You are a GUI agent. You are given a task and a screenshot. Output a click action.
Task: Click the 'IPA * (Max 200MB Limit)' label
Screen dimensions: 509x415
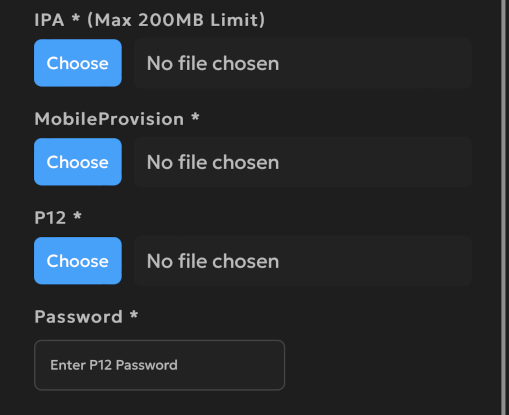coord(150,20)
